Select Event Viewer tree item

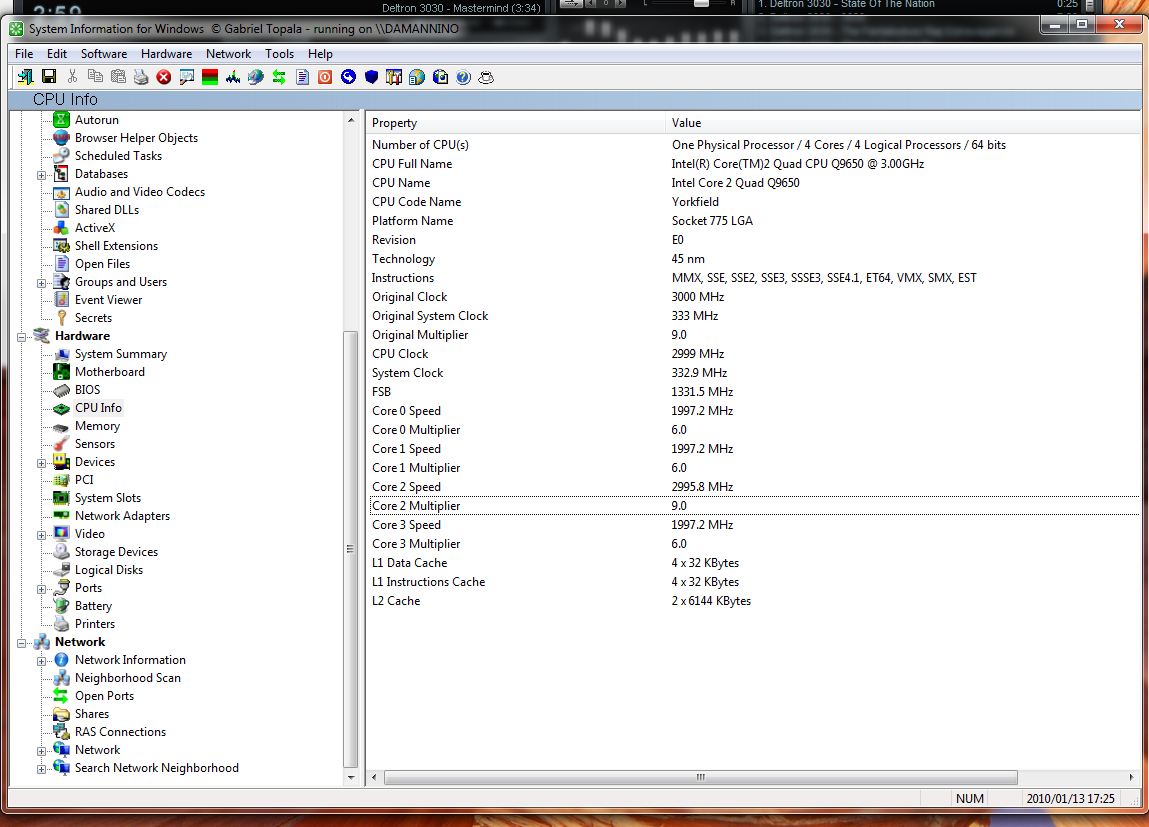pos(108,300)
